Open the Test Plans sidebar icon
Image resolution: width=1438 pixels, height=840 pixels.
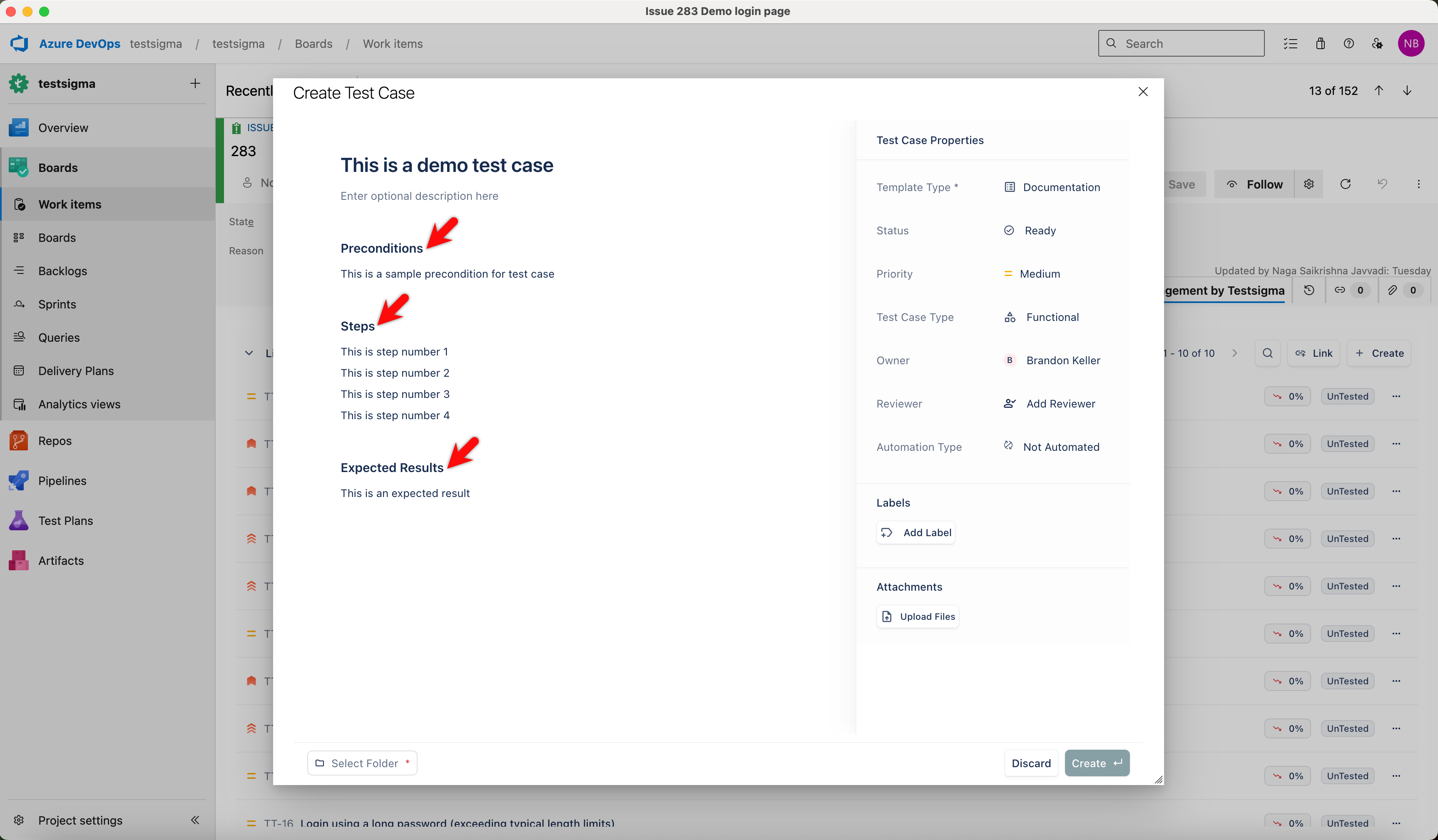19,520
